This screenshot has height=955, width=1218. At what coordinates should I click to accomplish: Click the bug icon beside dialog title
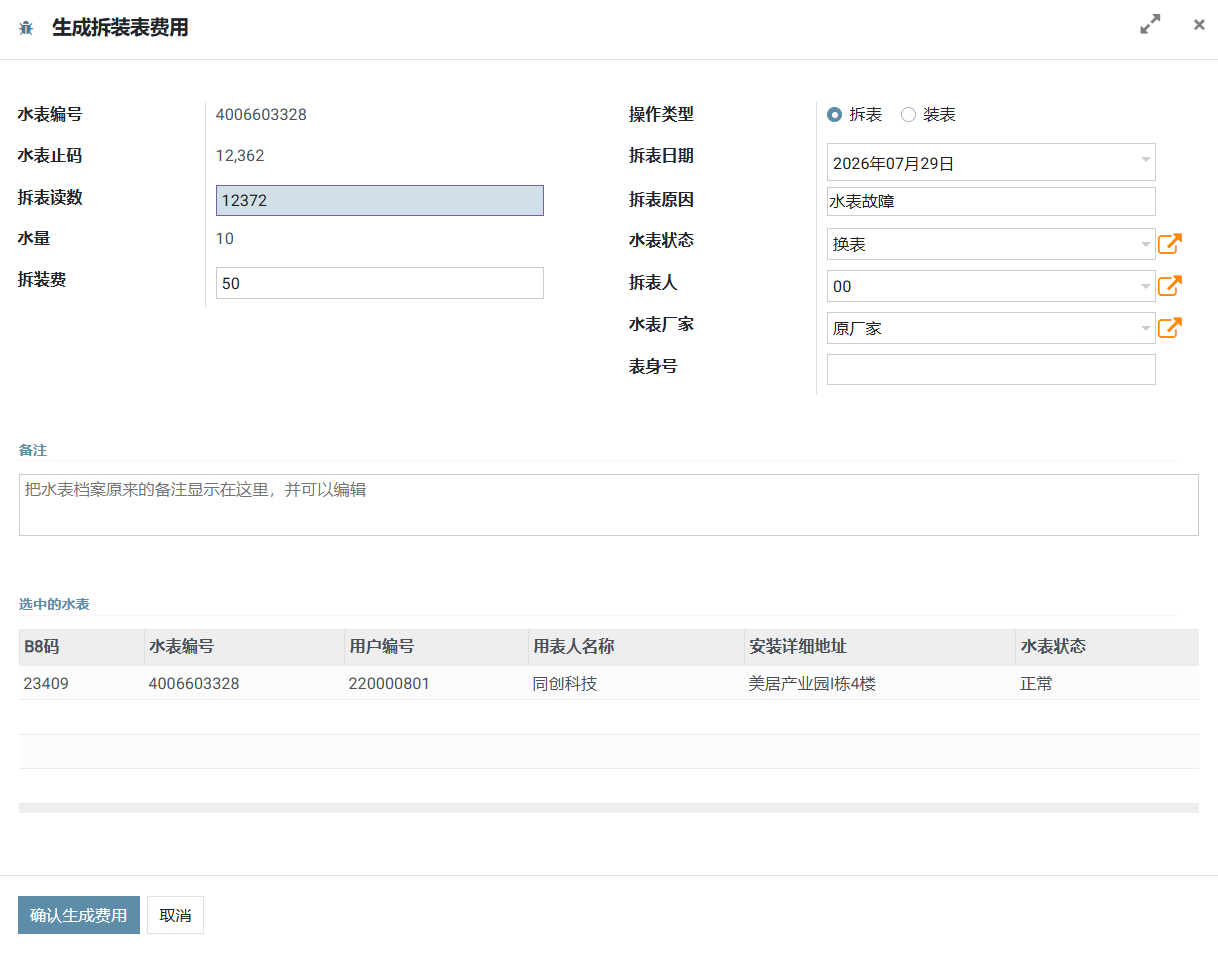(26, 28)
